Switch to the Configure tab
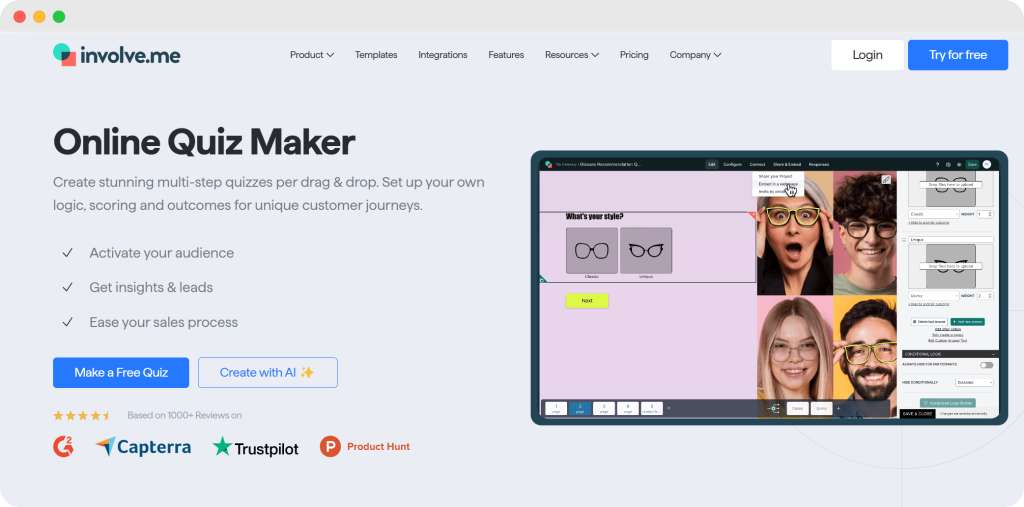This screenshot has width=1024, height=507. click(732, 165)
